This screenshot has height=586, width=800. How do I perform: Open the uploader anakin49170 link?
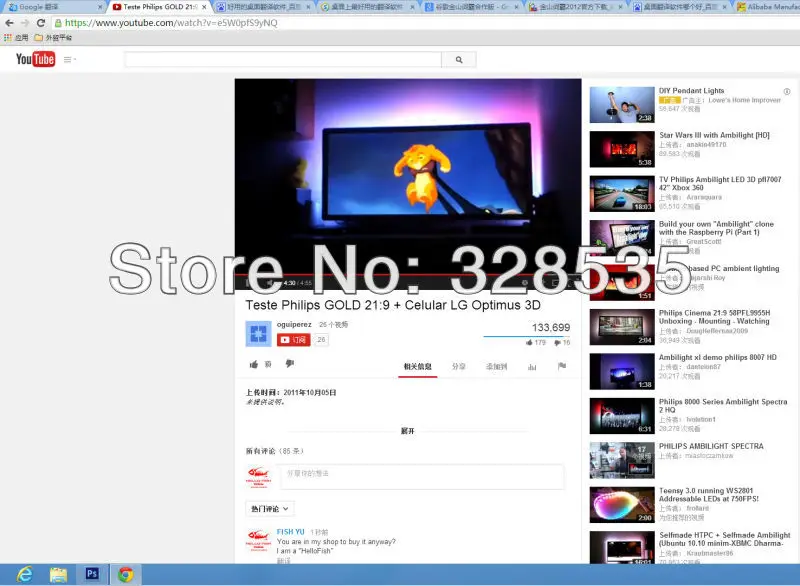706,145
